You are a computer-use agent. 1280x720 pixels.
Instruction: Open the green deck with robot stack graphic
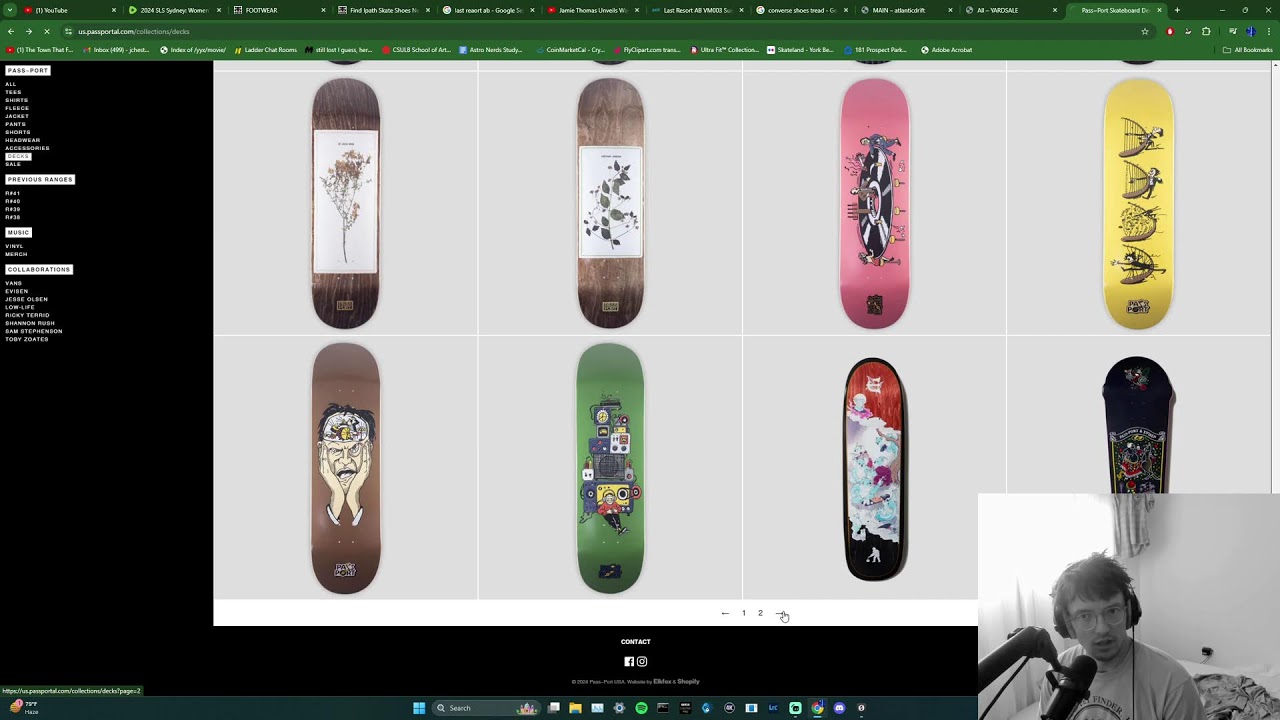click(610, 468)
